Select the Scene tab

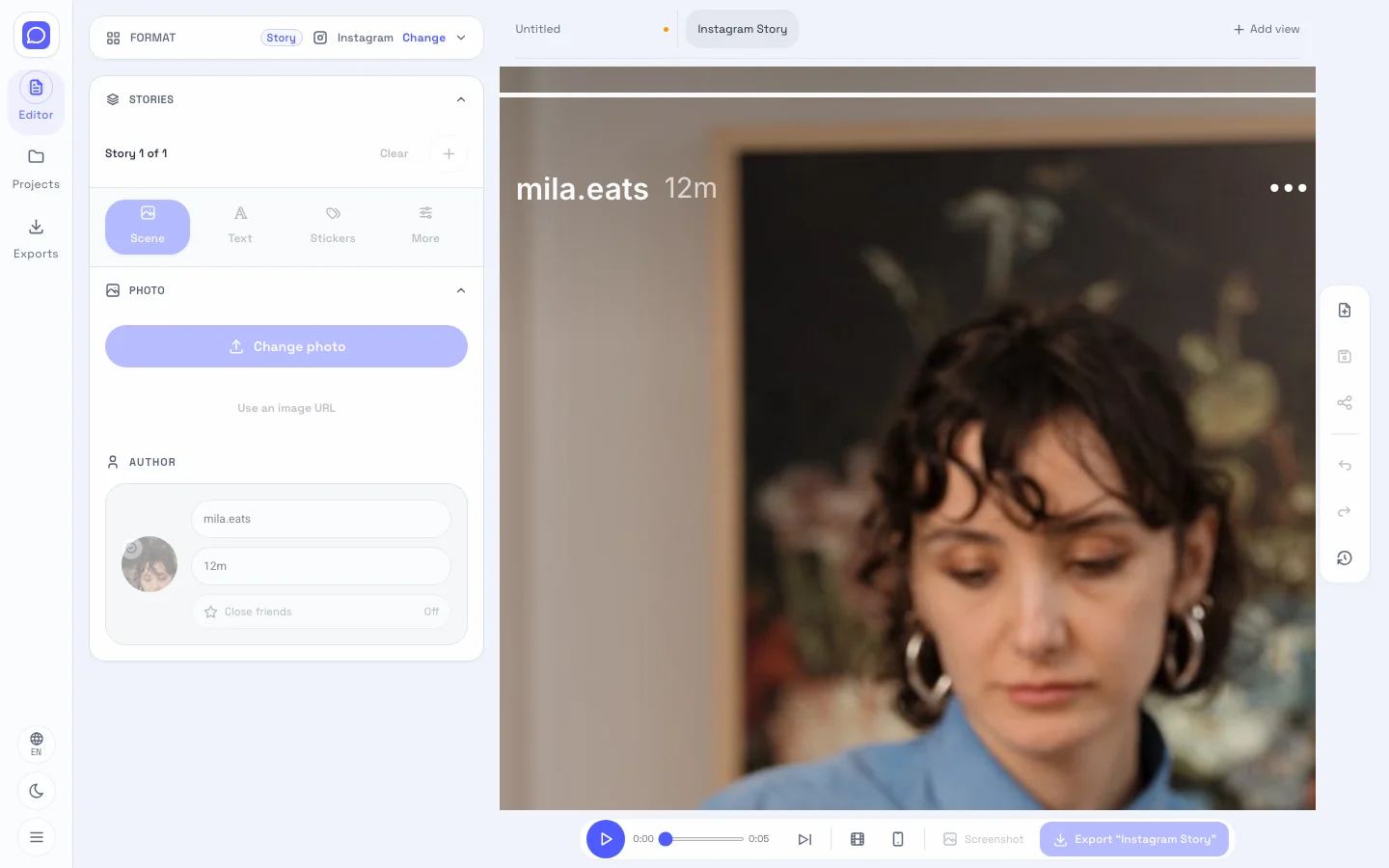pyautogui.click(x=148, y=227)
